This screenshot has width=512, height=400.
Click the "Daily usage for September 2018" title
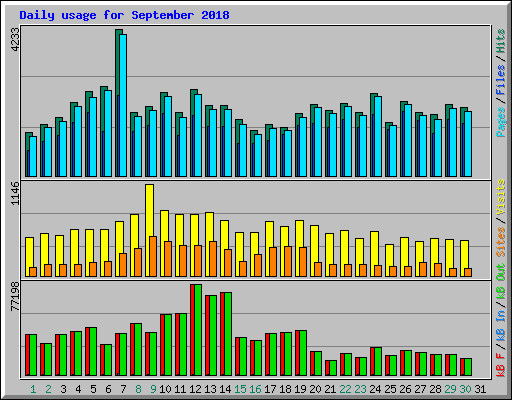tap(124, 15)
